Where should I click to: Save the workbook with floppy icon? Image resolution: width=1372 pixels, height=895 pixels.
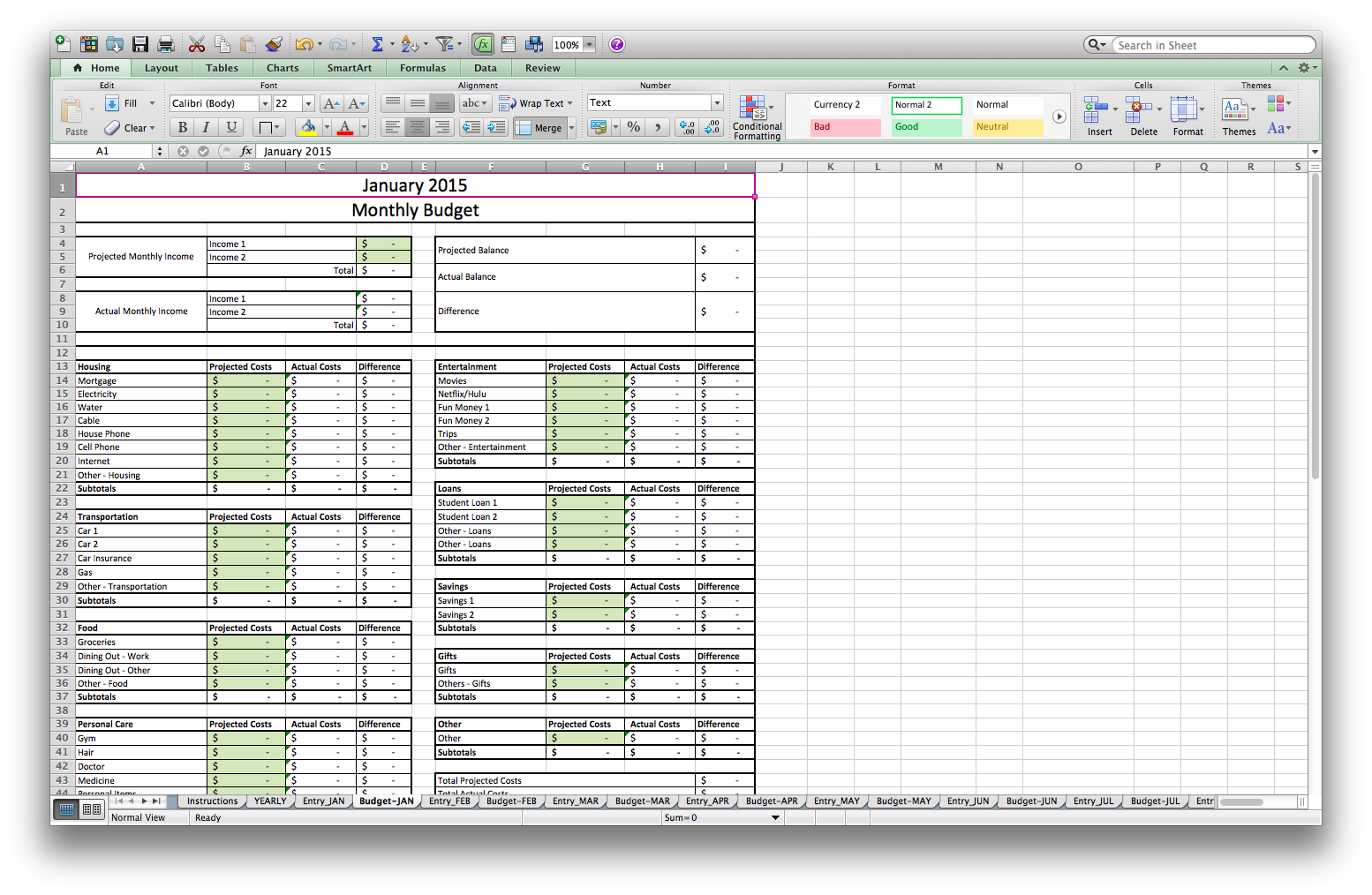[x=140, y=44]
